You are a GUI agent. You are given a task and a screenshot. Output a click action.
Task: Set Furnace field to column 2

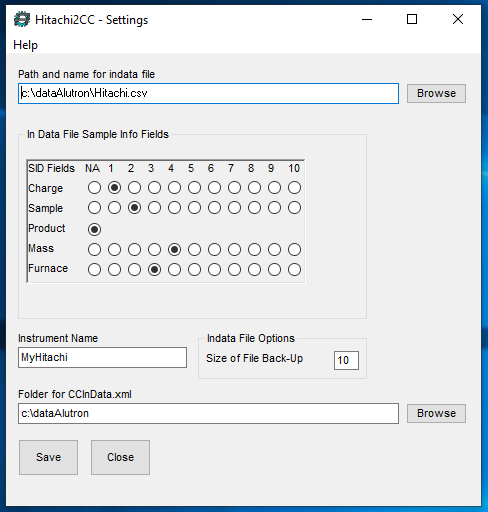134,269
